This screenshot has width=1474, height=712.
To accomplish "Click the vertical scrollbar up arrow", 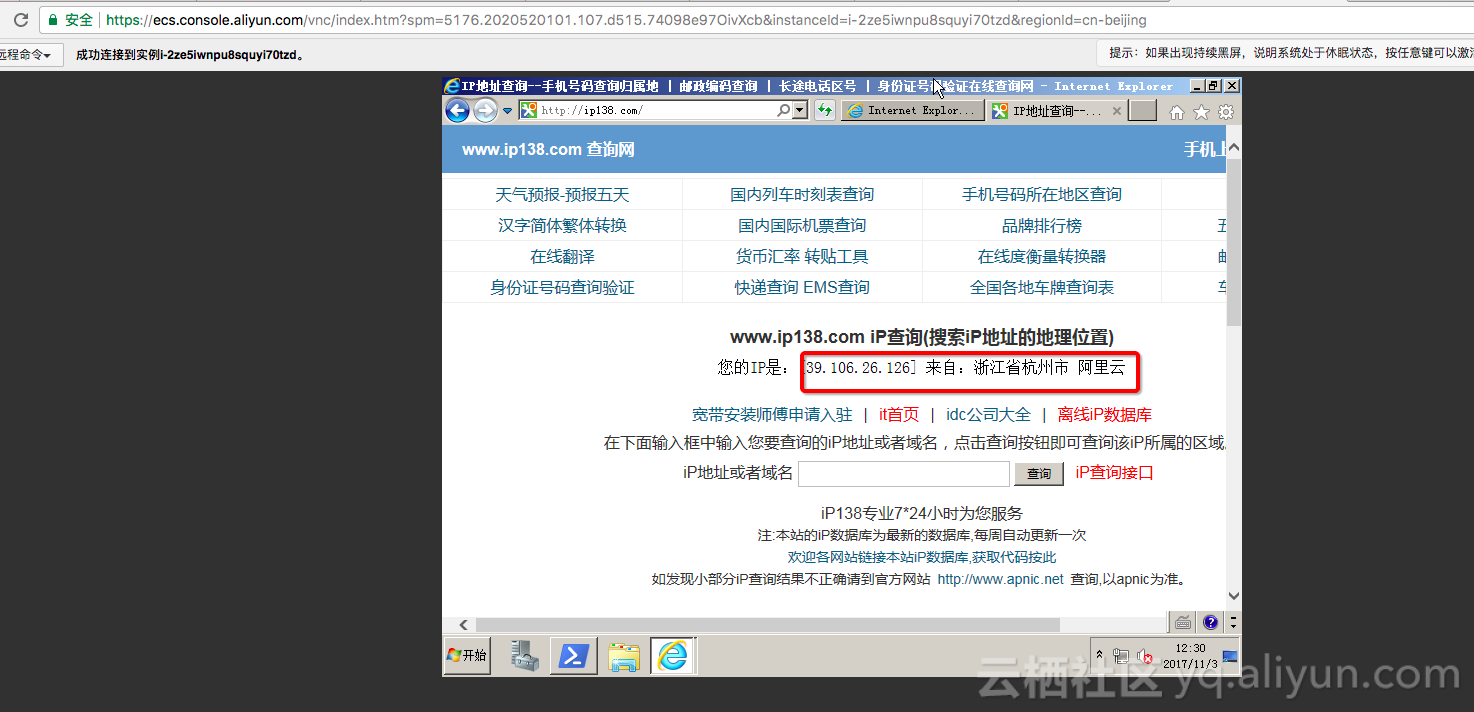I will [1234, 148].
